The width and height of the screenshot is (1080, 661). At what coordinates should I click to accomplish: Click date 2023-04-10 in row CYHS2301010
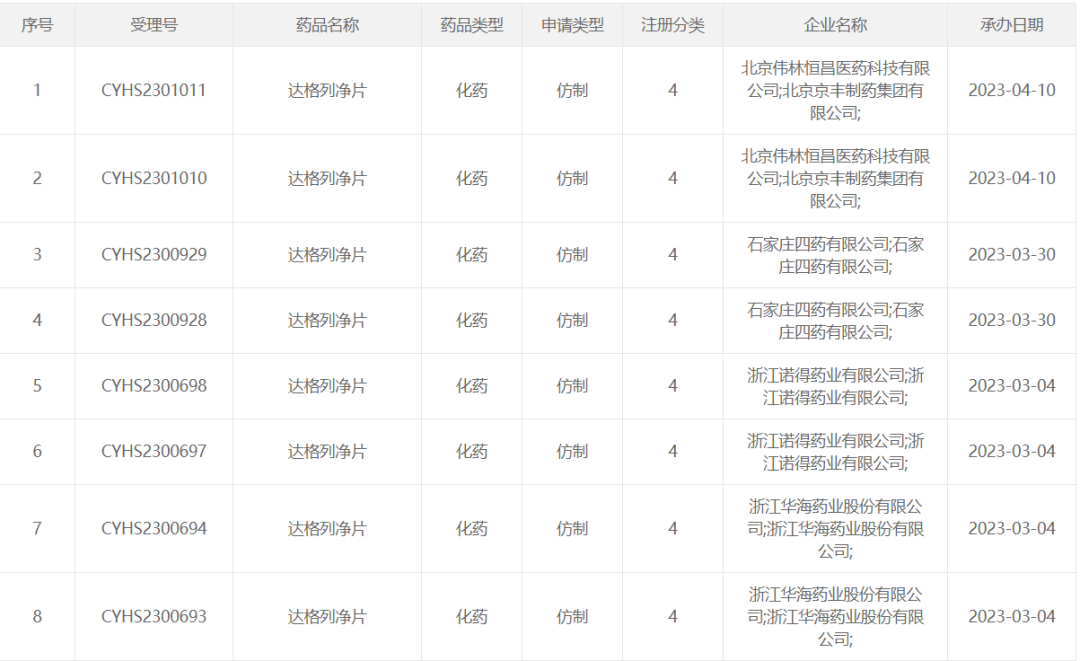click(1012, 178)
